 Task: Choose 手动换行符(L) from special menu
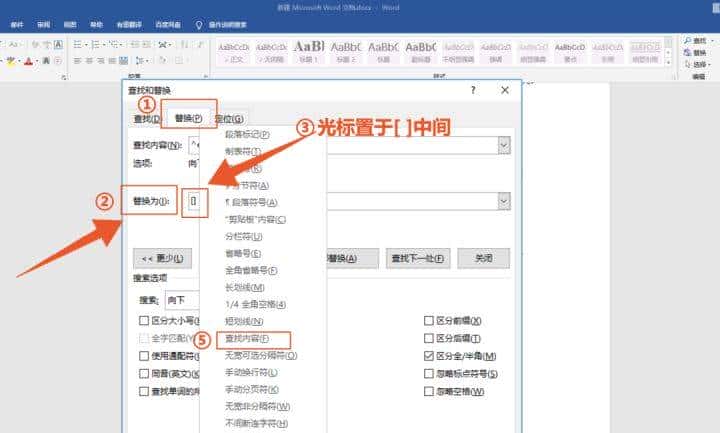point(251,372)
